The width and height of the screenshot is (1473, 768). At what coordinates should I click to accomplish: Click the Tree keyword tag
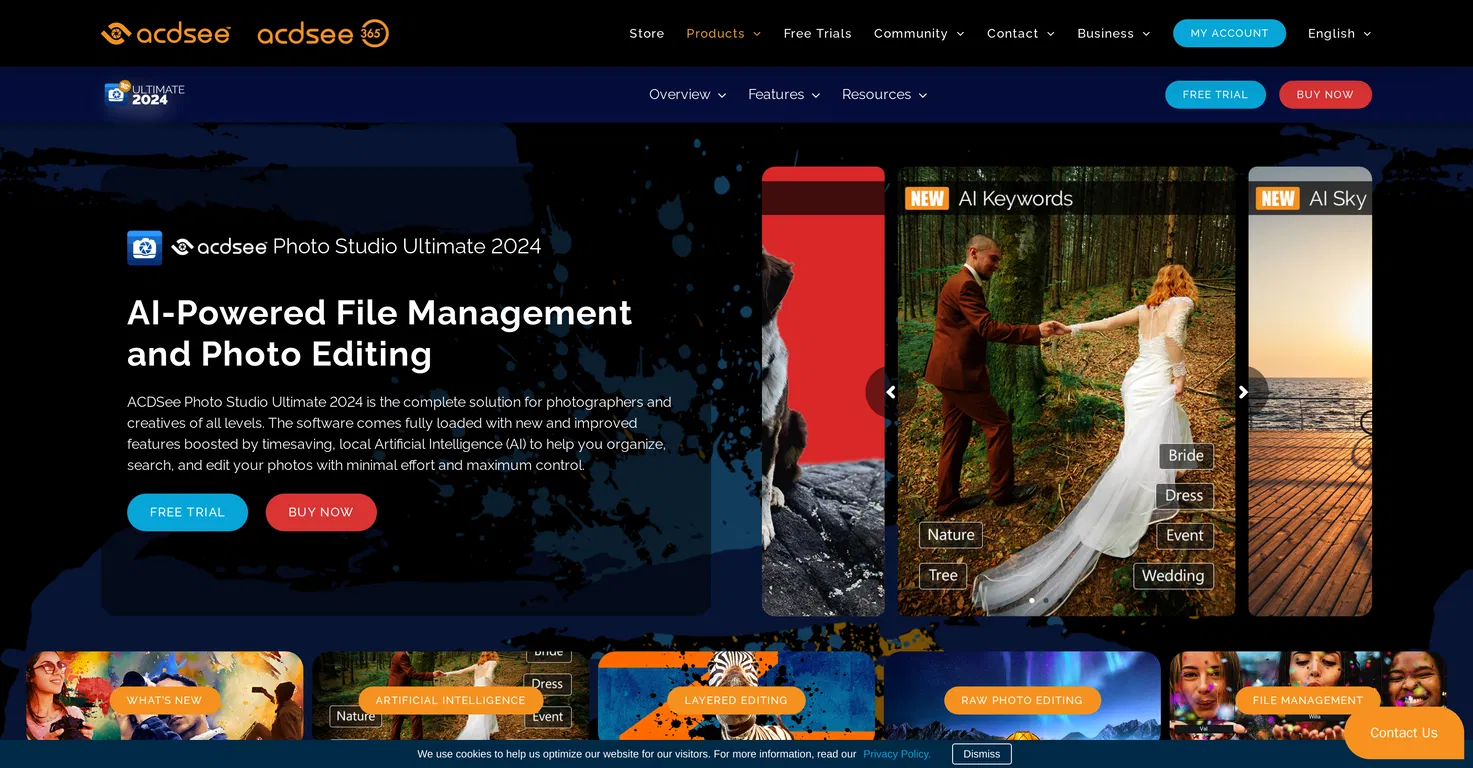coord(943,576)
